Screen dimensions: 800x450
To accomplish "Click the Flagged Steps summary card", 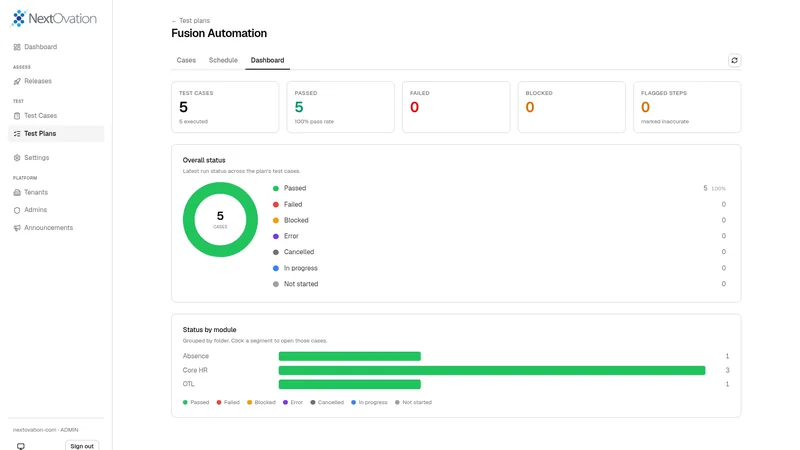I will click(x=687, y=107).
